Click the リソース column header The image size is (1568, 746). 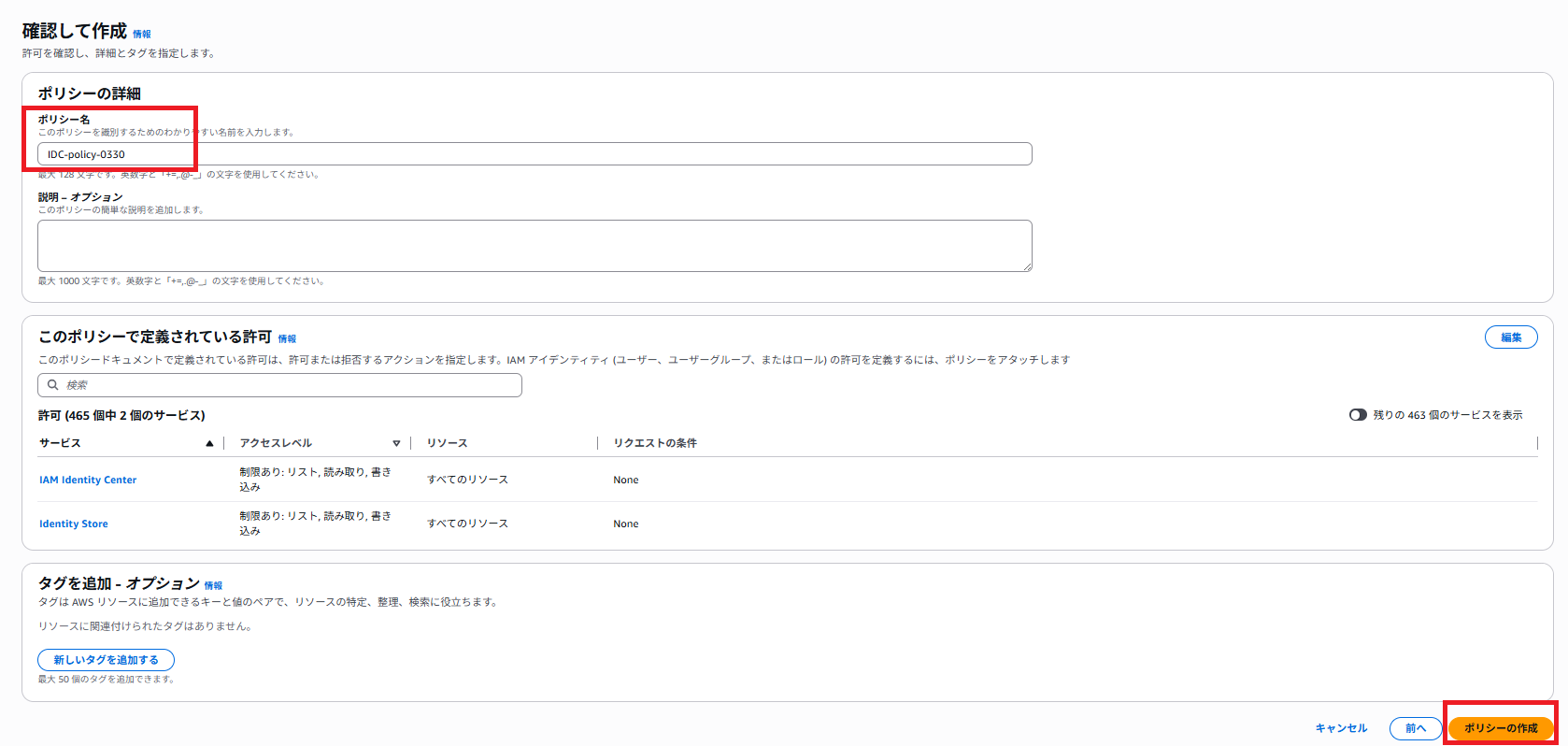(448, 443)
